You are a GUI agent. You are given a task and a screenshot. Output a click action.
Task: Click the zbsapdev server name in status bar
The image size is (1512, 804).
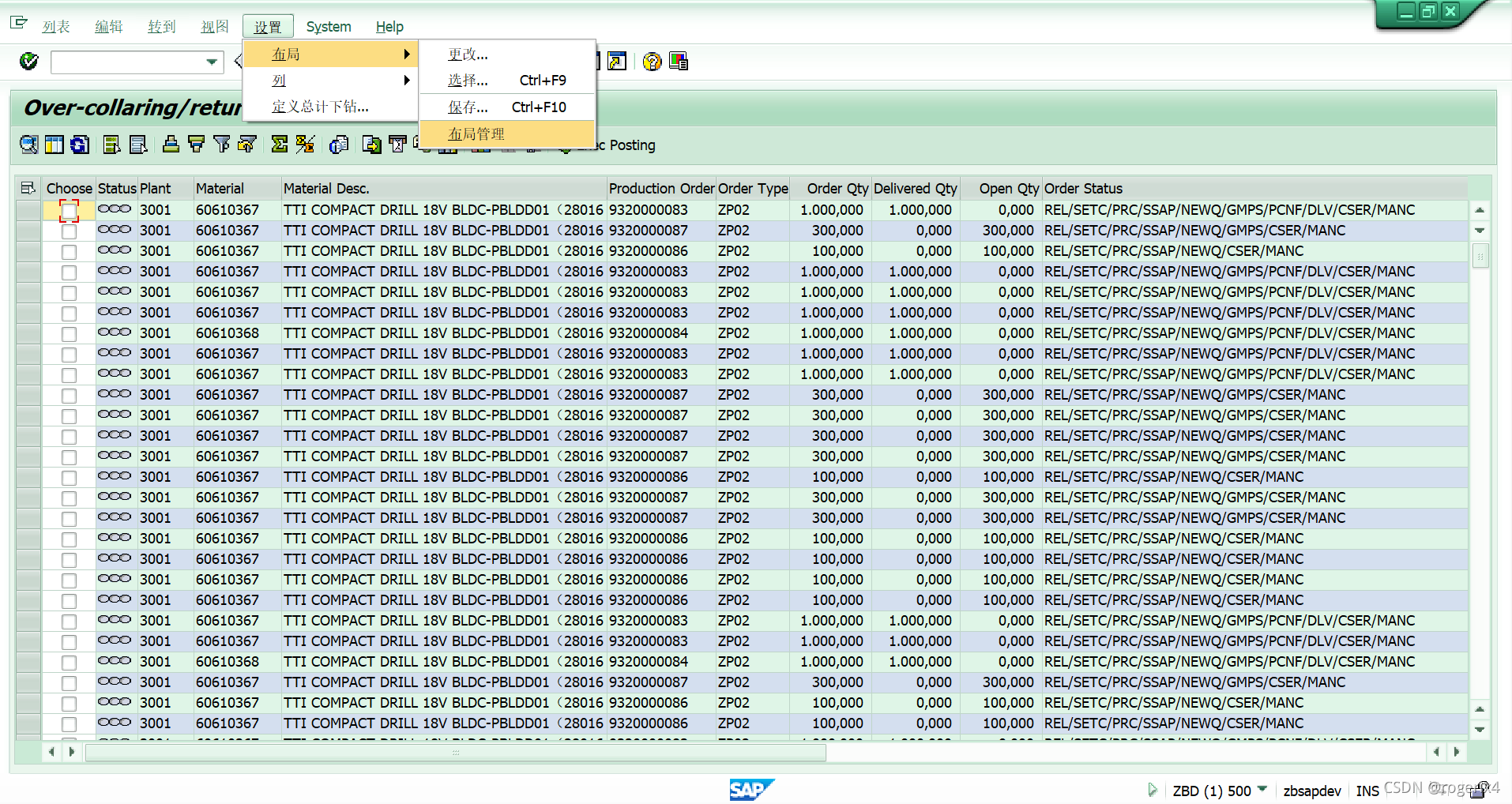pos(1312,791)
